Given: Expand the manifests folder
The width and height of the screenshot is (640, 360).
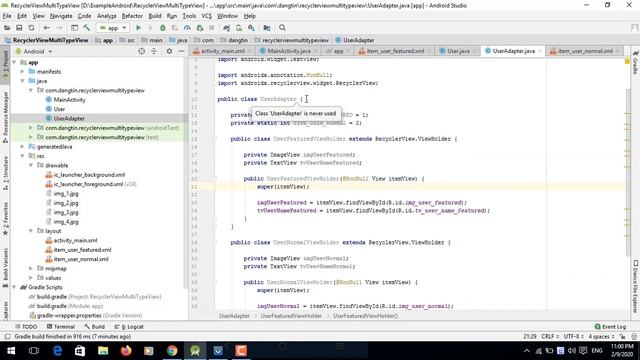Looking at the screenshot, I should [22, 72].
